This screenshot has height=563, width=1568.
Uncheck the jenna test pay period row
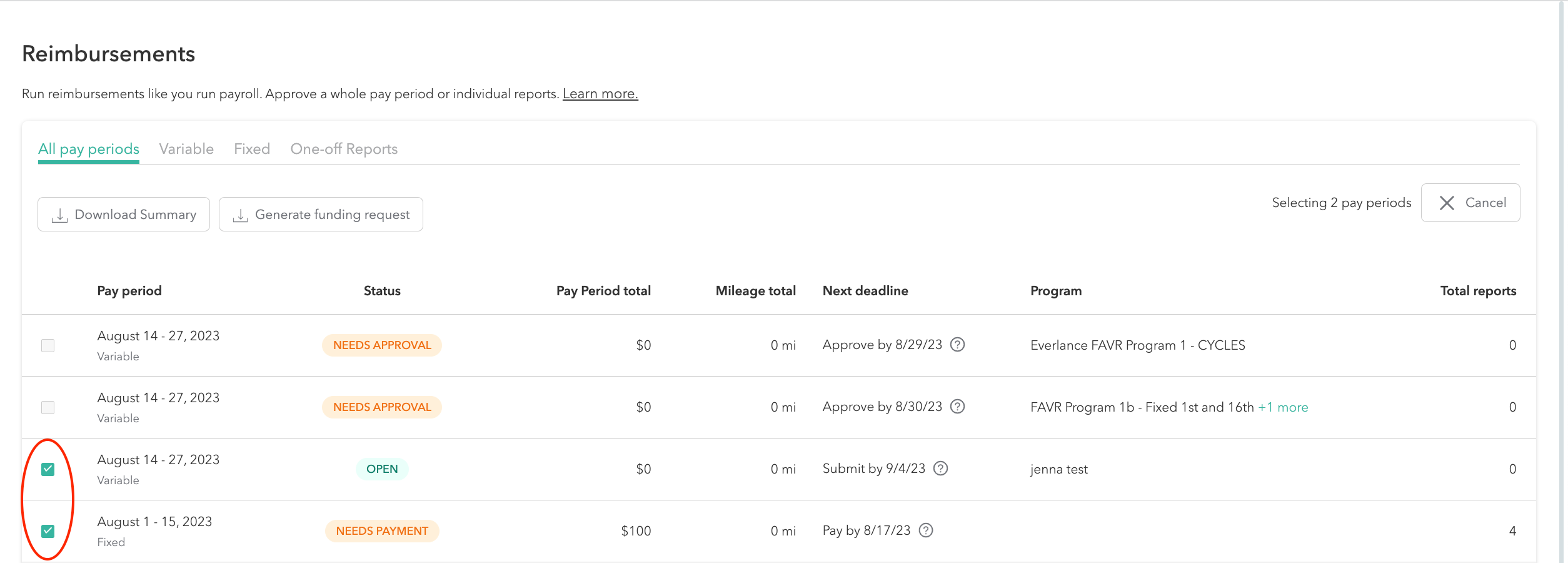pyautogui.click(x=48, y=469)
